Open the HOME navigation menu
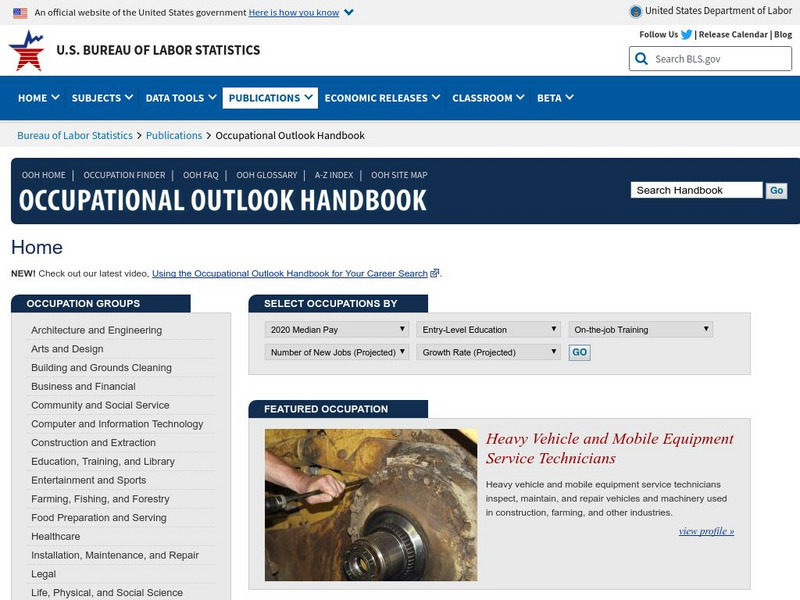Screen dimensions: 800x600 [x=38, y=97]
